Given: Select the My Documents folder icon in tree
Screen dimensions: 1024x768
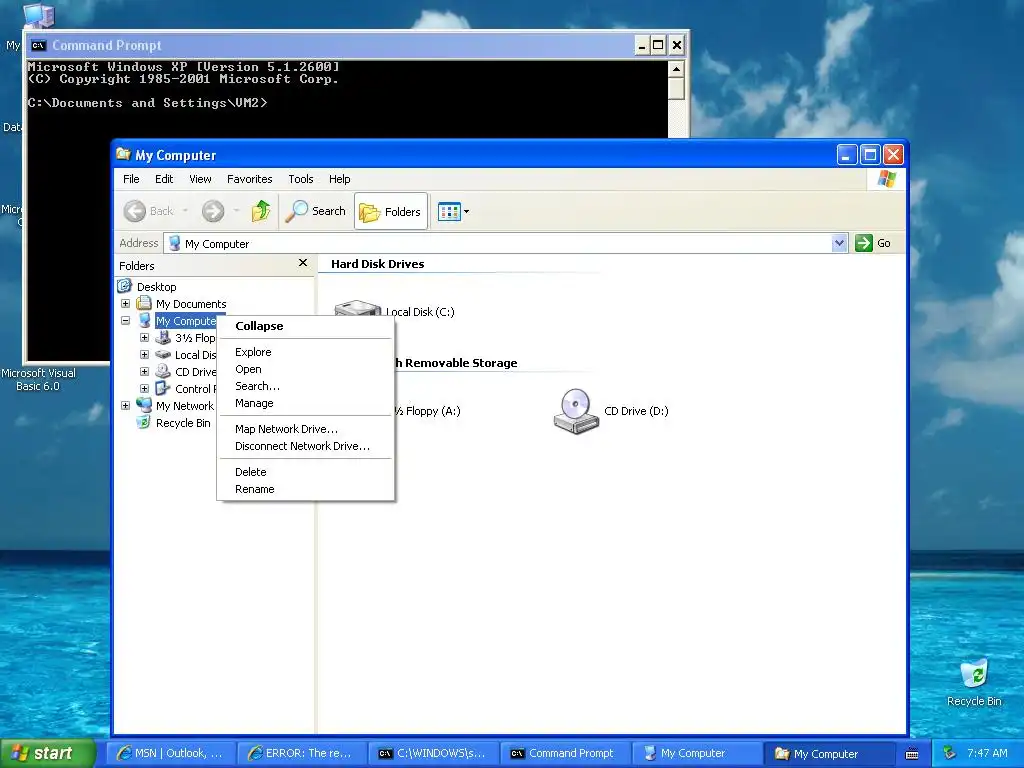Looking at the screenshot, I should tap(144, 303).
